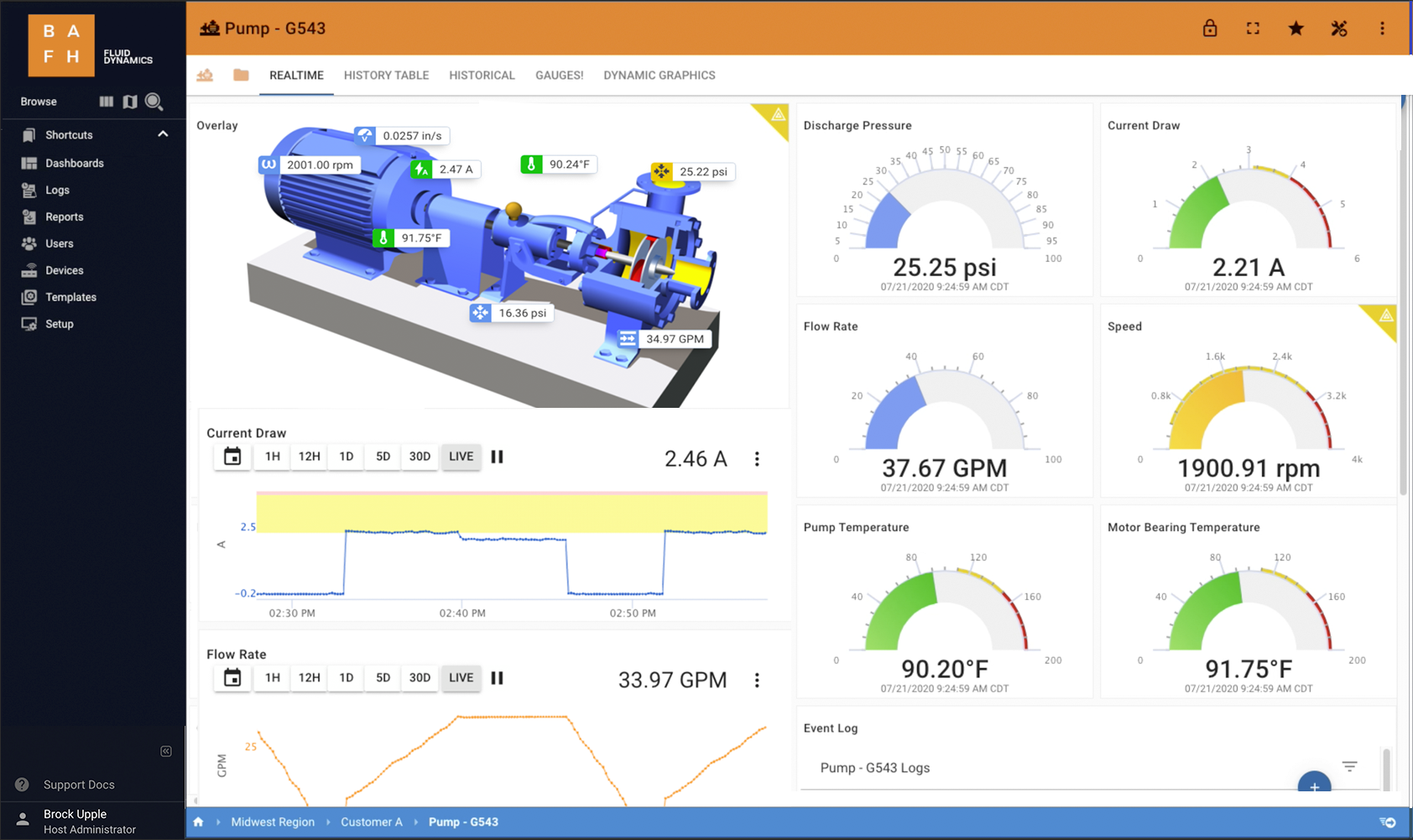Click the home icon in breadcrumb bar
The height and width of the screenshot is (840, 1413).
[x=198, y=822]
